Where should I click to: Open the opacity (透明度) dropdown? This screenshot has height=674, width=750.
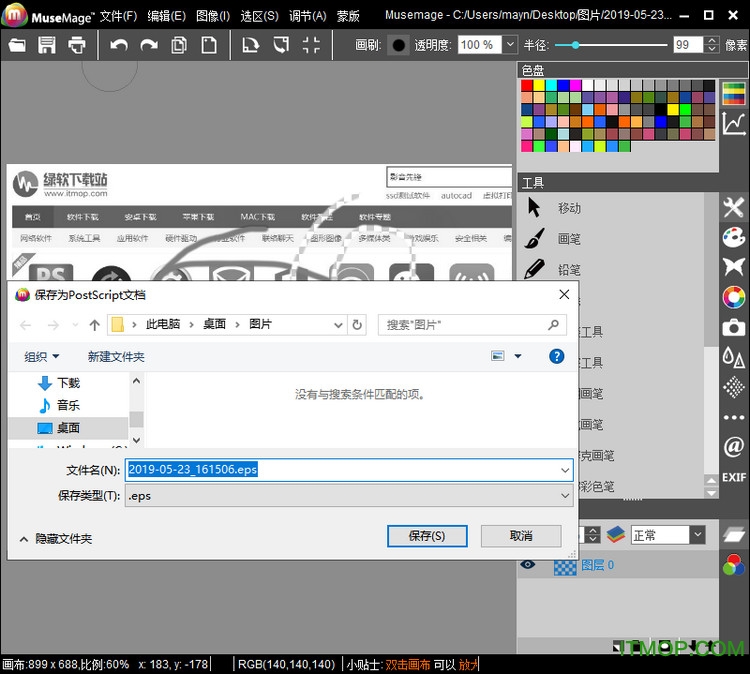click(510, 45)
